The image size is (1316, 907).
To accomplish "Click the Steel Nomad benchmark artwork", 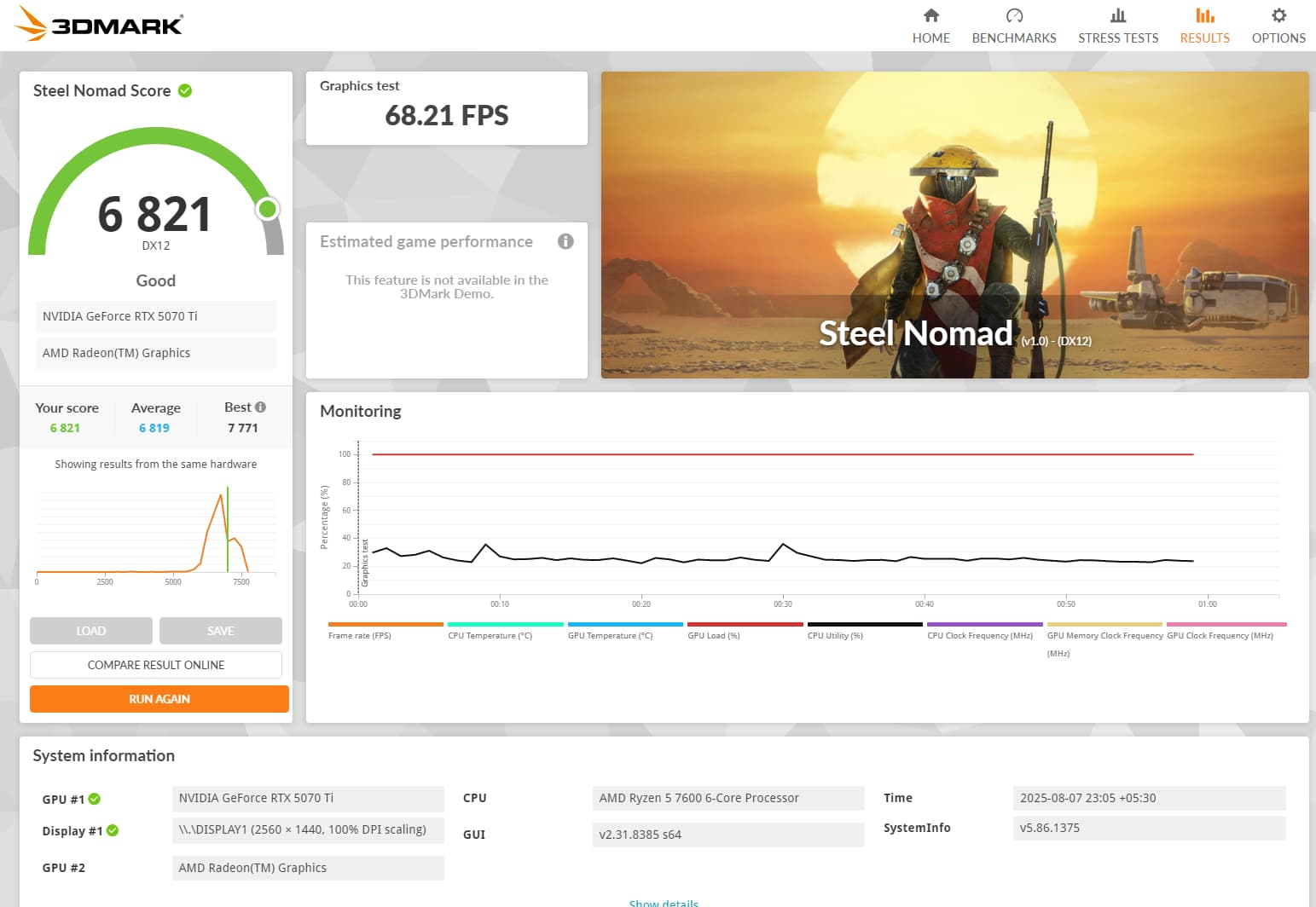I will [x=954, y=225].
